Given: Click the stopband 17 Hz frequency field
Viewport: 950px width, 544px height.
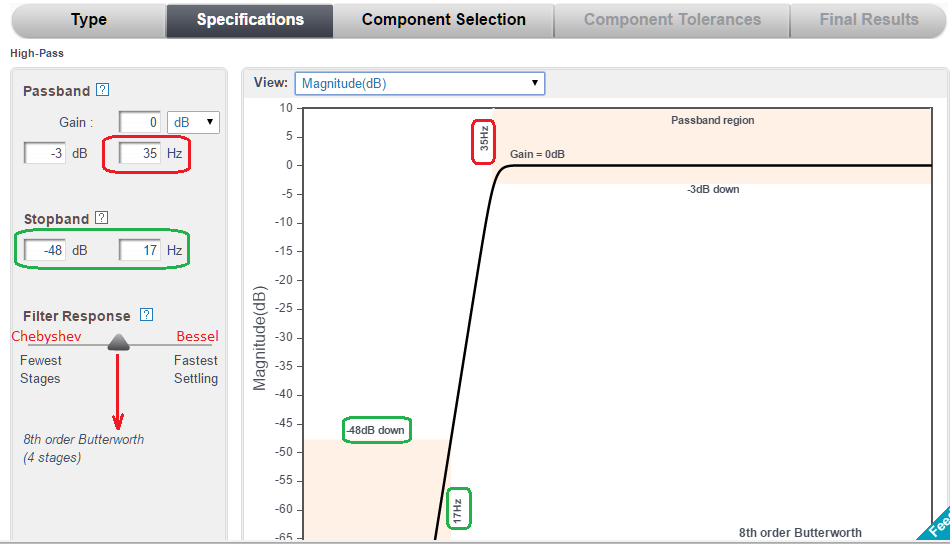Looking at the screenshot, I should click(139, 250).
